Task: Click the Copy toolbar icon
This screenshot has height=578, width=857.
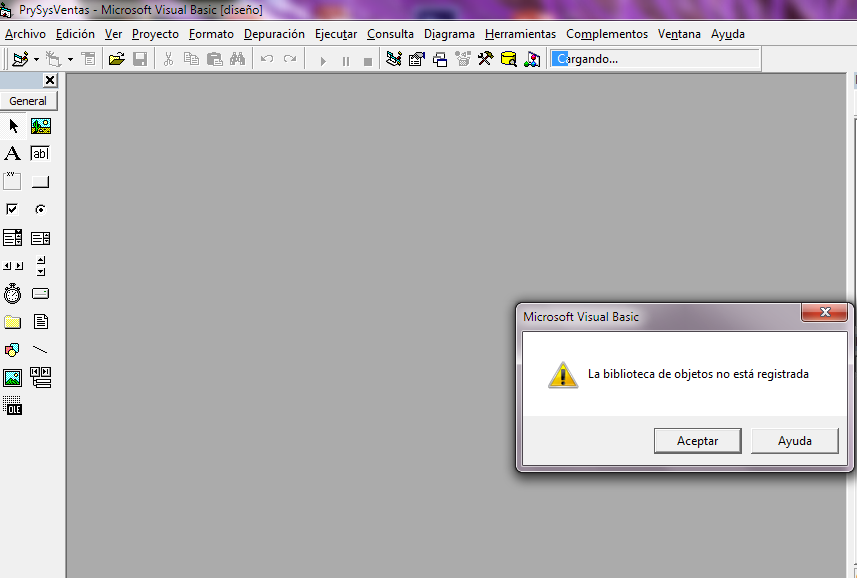Action: pos(191,58)
